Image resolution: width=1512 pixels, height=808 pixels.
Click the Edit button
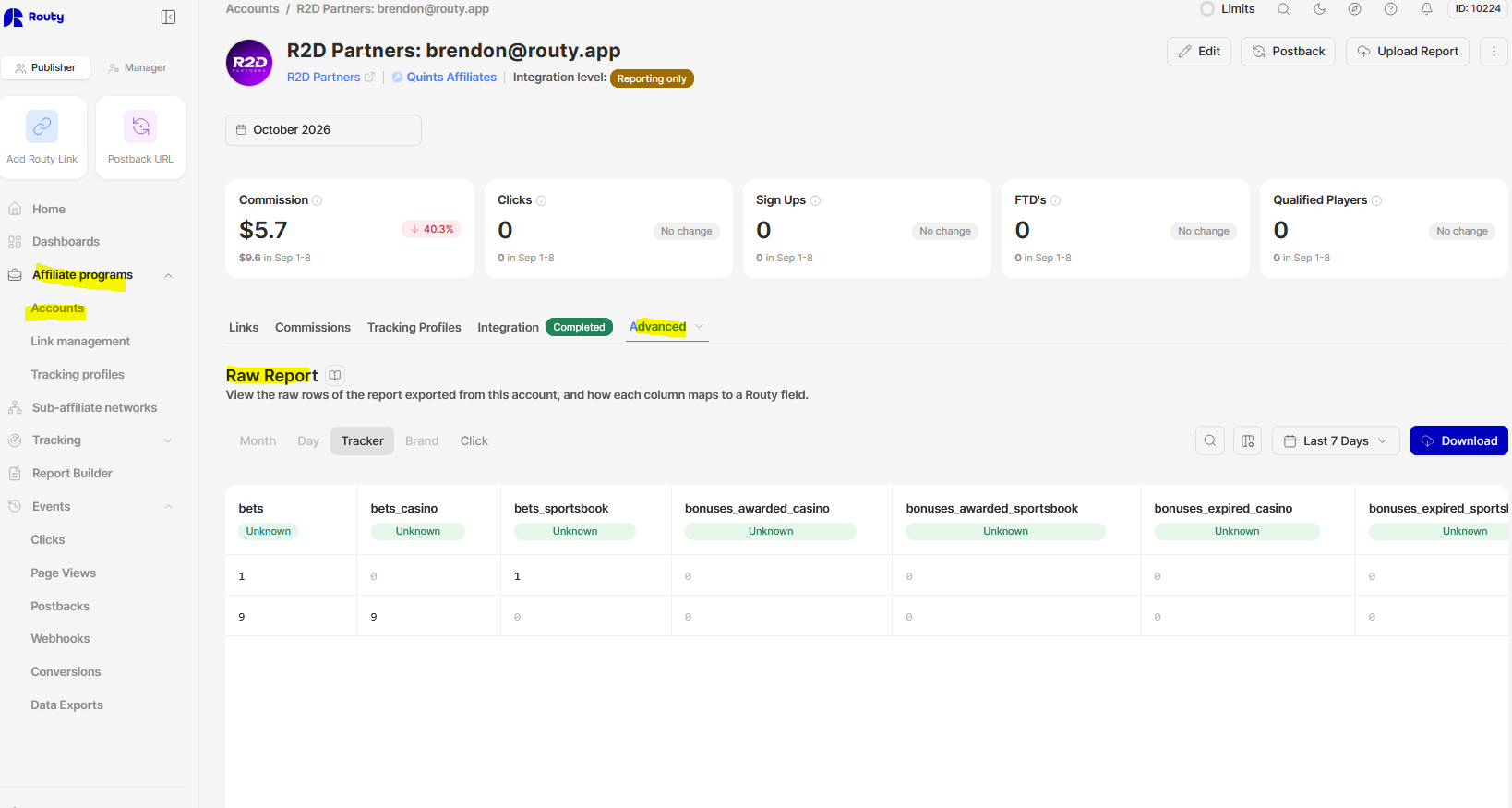(x=1199, y=52)
